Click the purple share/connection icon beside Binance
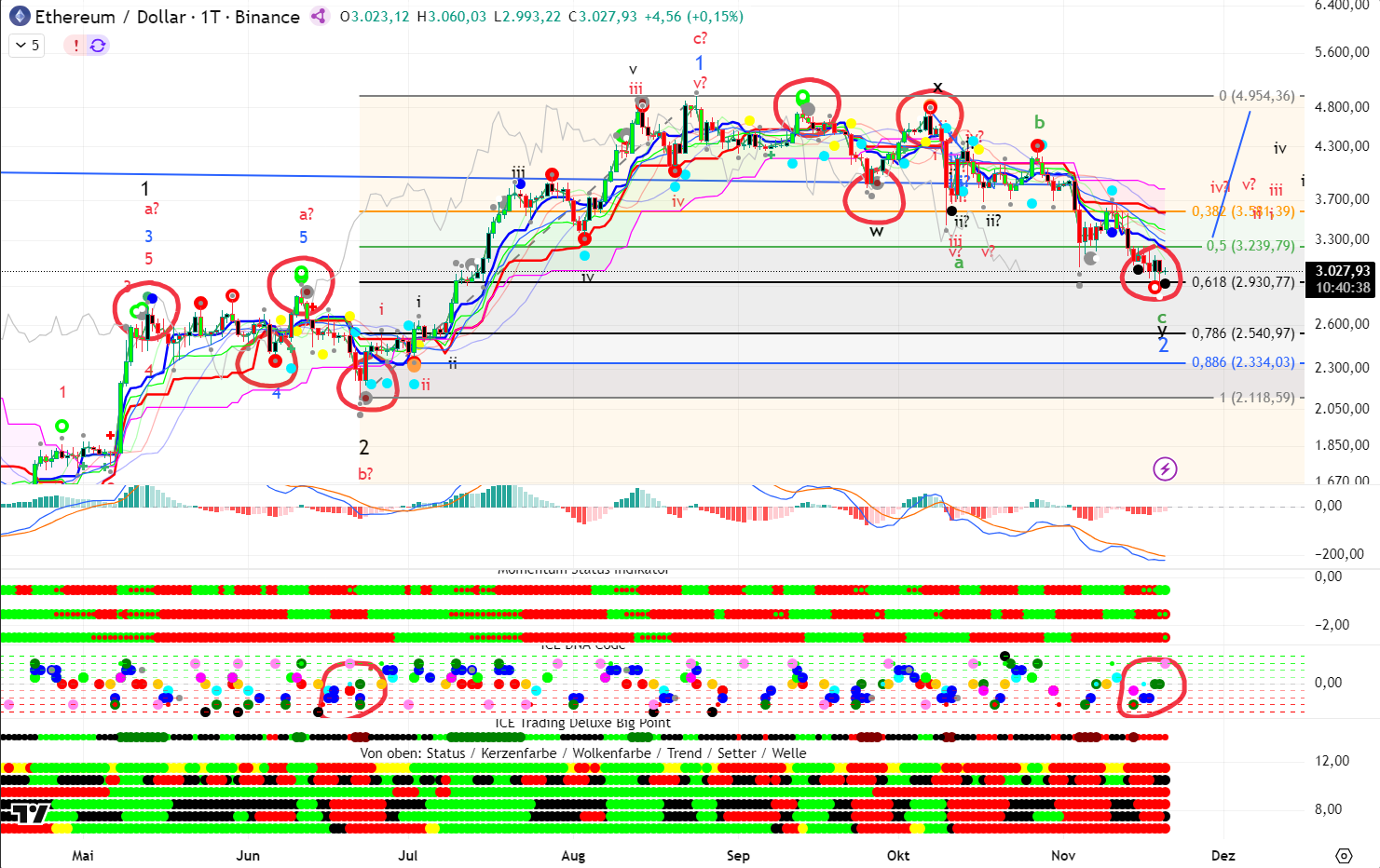The height and width of the screenshot is (868, 1380). click(x=319, y=17)
